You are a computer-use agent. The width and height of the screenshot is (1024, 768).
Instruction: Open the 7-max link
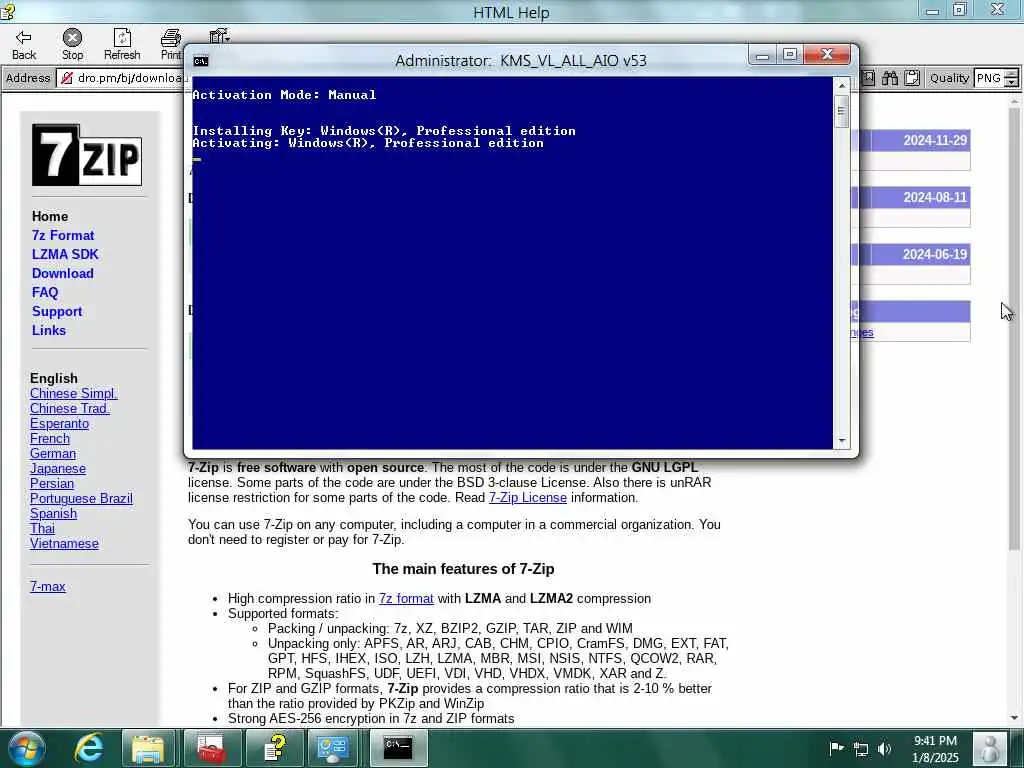click(x=48, y=586)
